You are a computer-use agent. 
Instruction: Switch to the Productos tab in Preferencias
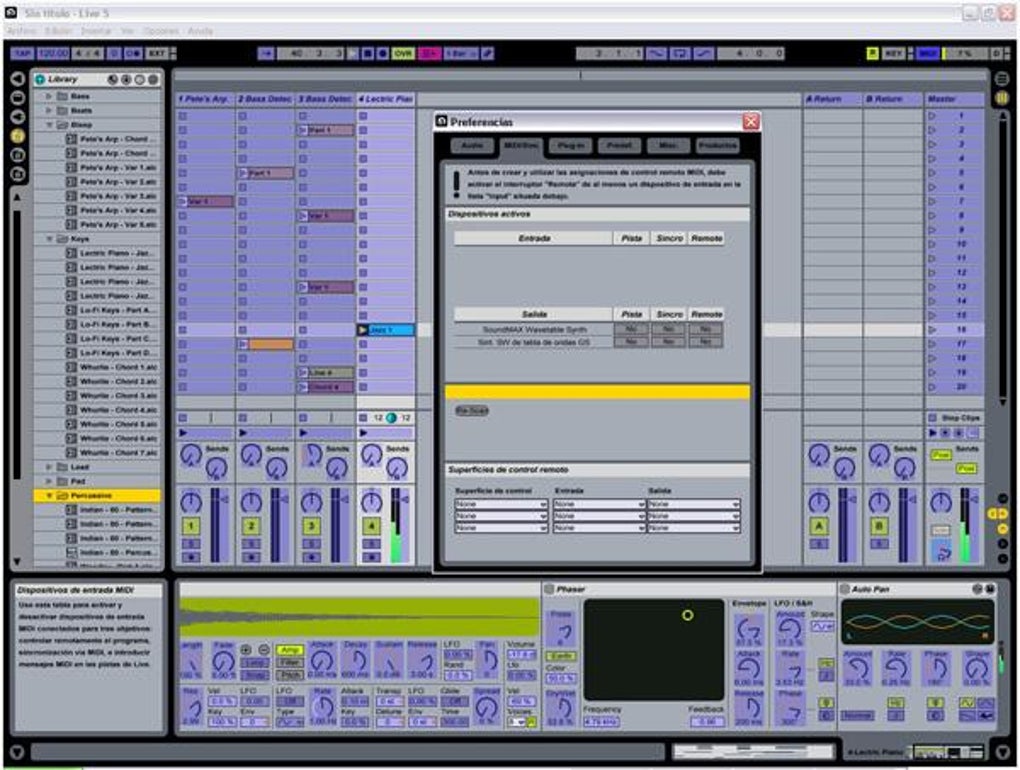point(718,146)
